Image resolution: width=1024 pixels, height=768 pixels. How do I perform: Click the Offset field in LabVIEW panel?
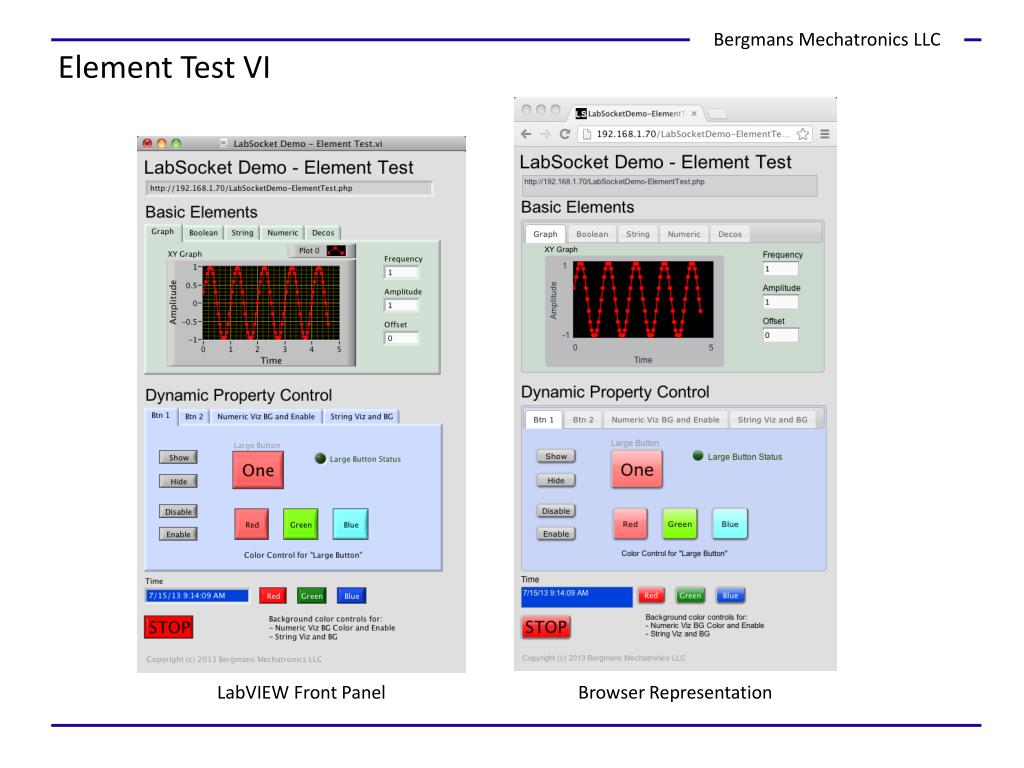click(x=401, y=338)
